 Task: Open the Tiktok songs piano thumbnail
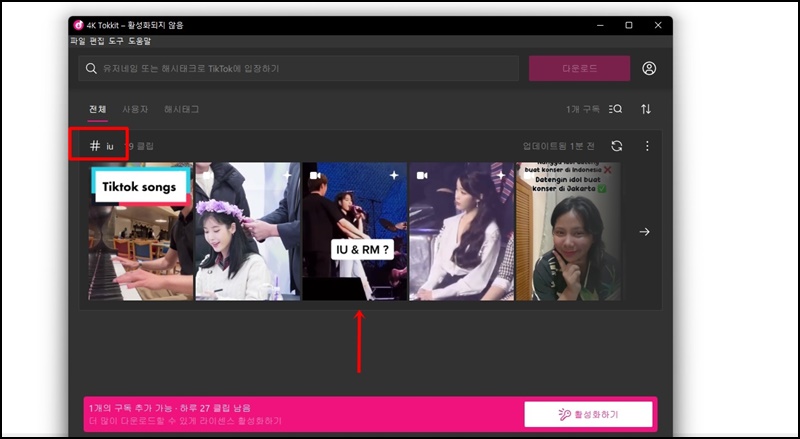point(141,231)
